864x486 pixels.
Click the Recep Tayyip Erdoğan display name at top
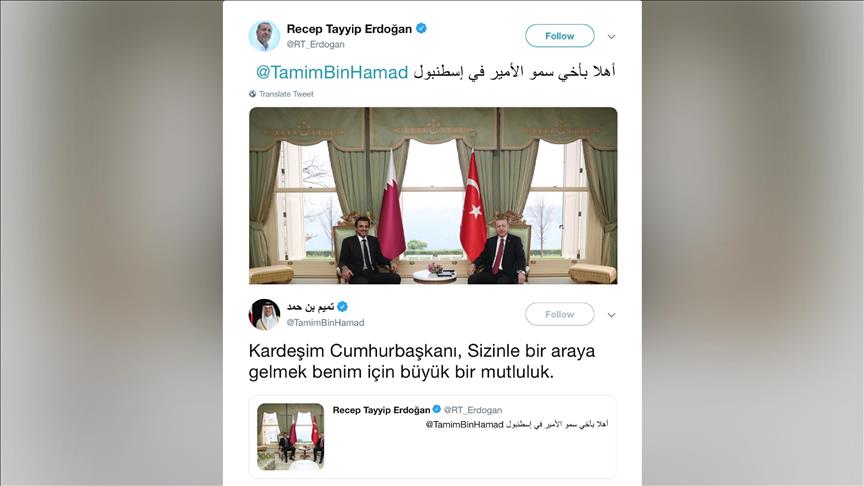tap(349, 29)
